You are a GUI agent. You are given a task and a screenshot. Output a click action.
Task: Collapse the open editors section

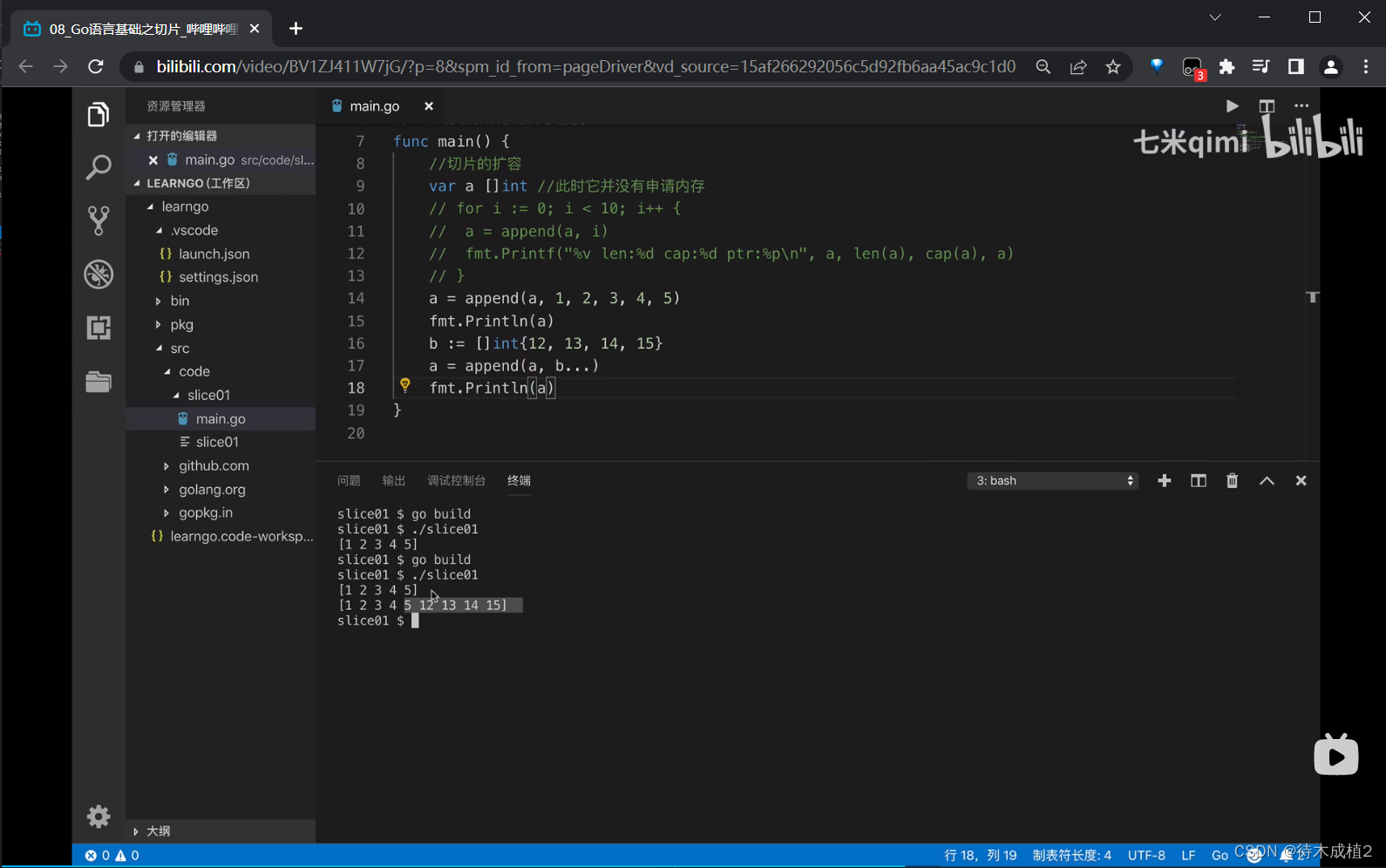click(137, 136)
